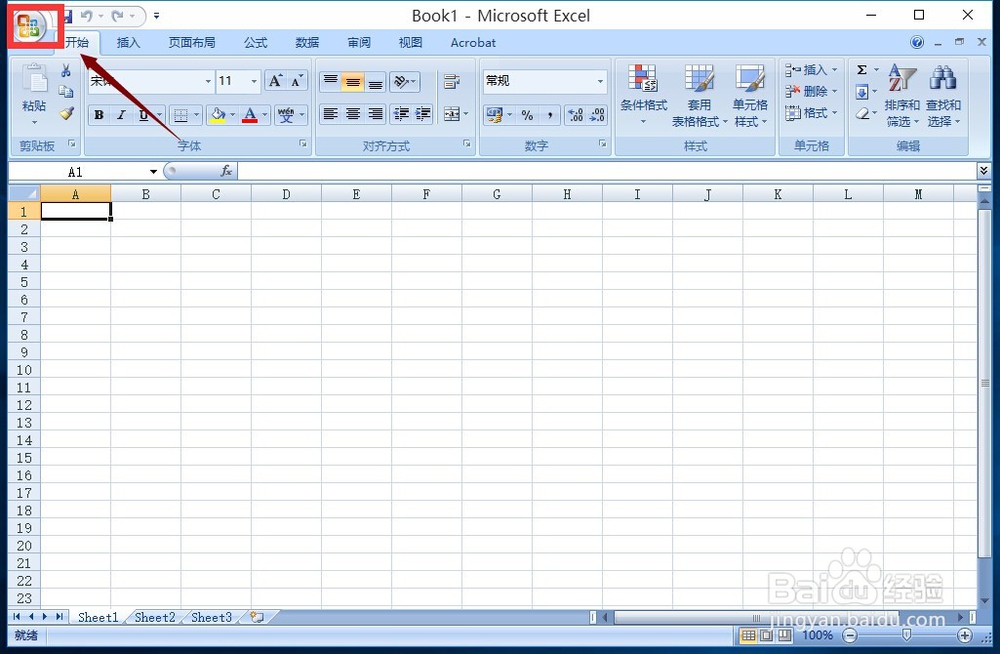Click the Clear eraser icon

coord(862,114)
